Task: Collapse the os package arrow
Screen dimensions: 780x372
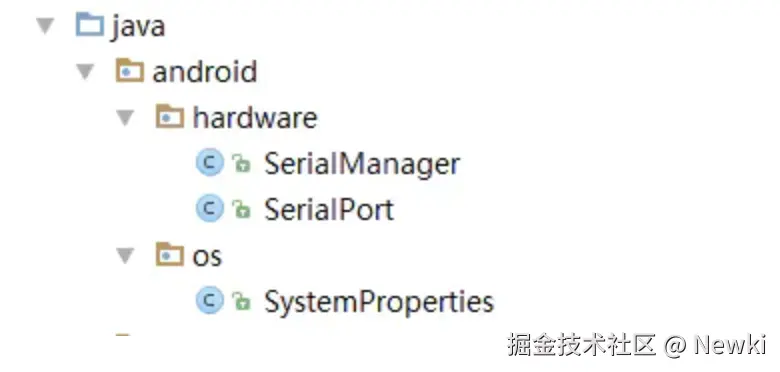Action: click(125, 257)
